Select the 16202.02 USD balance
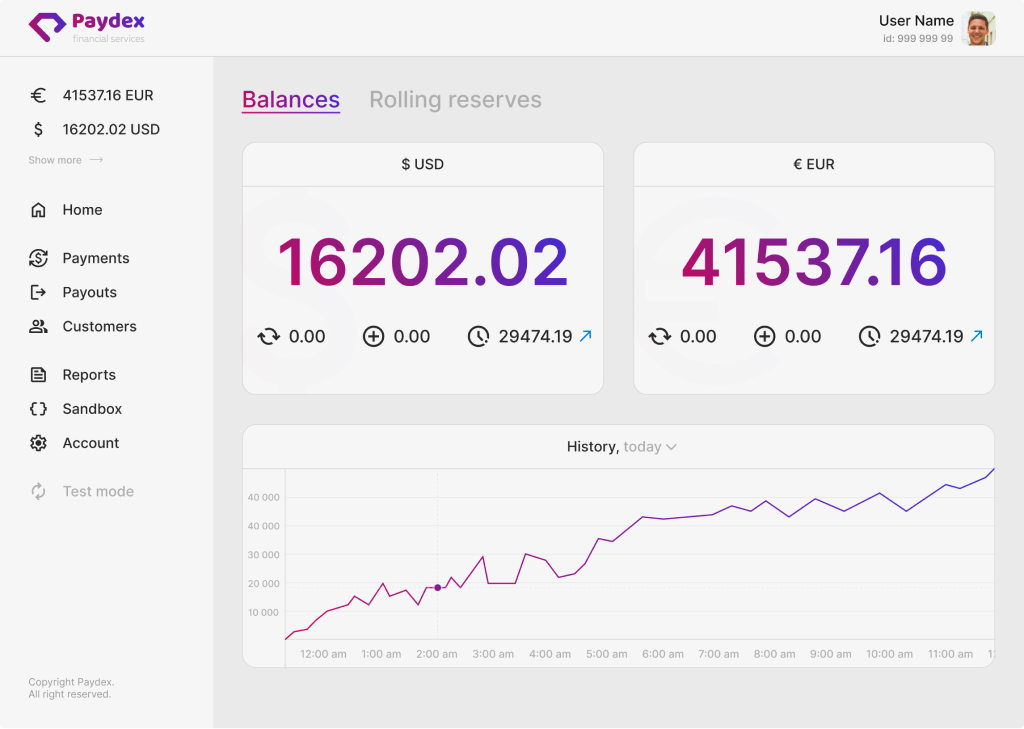Screen dimensions: 1024x729 [423, 262]
